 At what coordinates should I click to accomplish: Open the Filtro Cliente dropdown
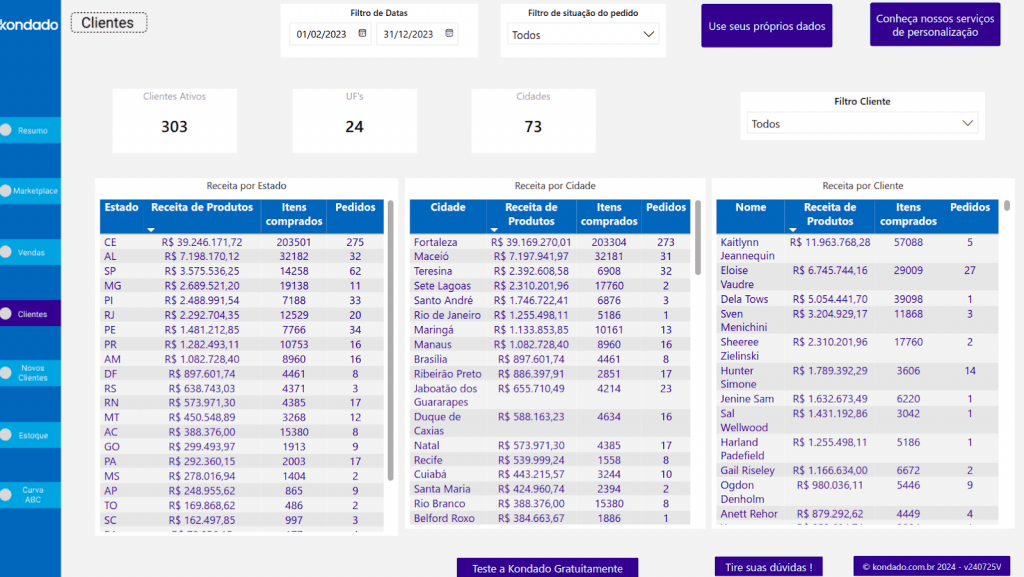point(966,124)
